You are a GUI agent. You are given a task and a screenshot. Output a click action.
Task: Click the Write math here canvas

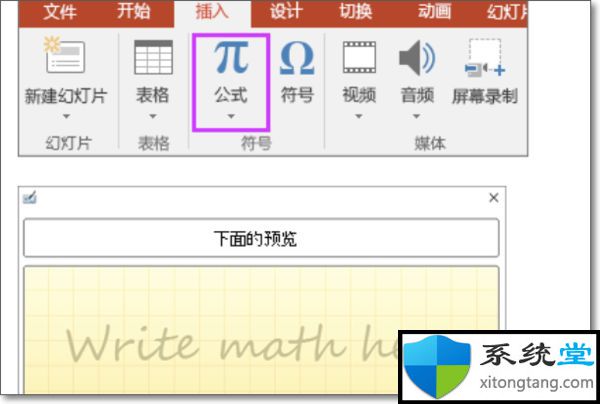(261, 331)
